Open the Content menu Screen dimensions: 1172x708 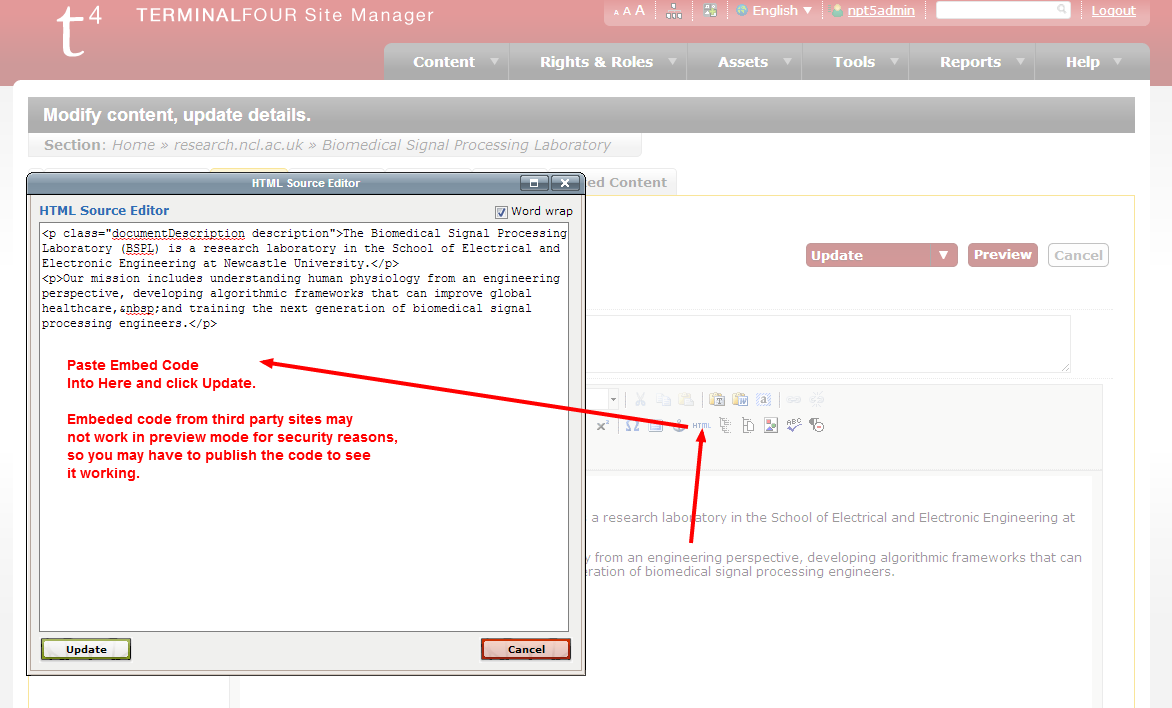pos(444,62)
